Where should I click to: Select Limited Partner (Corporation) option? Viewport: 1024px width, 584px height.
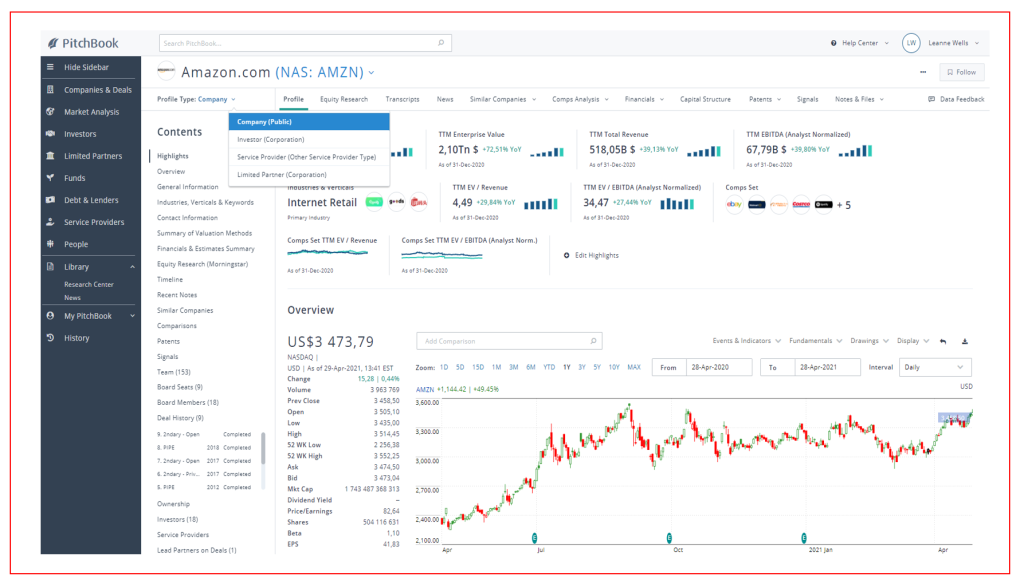click(x=309, y=174)
